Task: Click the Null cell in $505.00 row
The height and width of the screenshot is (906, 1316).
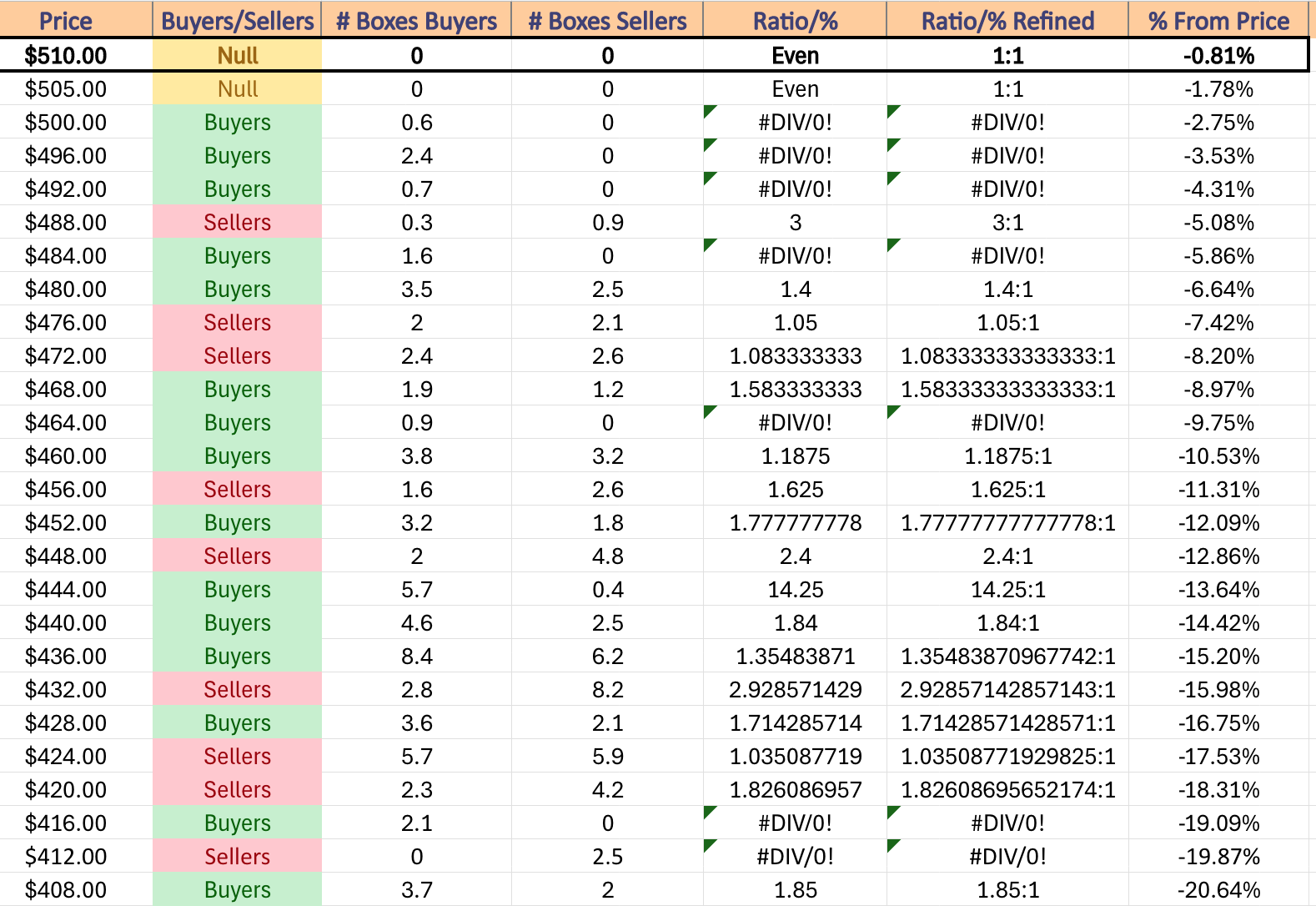Action: (237, 88)
